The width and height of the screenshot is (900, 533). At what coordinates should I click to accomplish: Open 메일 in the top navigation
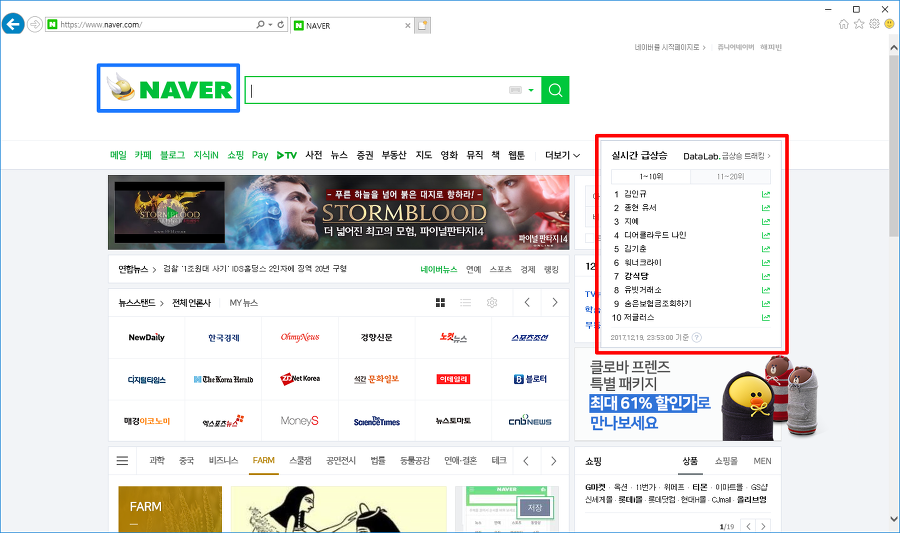tap(118, 155)
